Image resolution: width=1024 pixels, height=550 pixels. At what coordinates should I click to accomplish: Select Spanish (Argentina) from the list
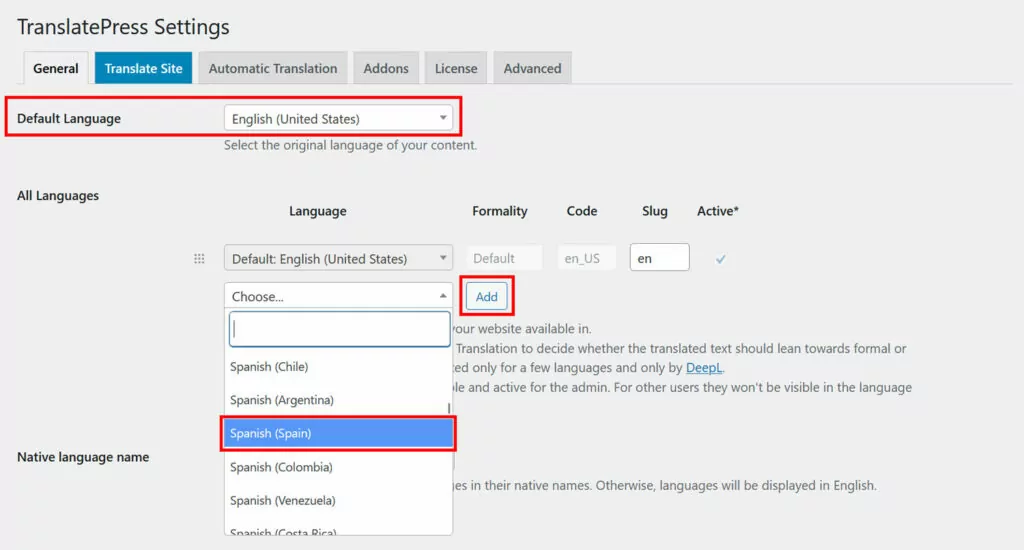[x=338, y=400]
